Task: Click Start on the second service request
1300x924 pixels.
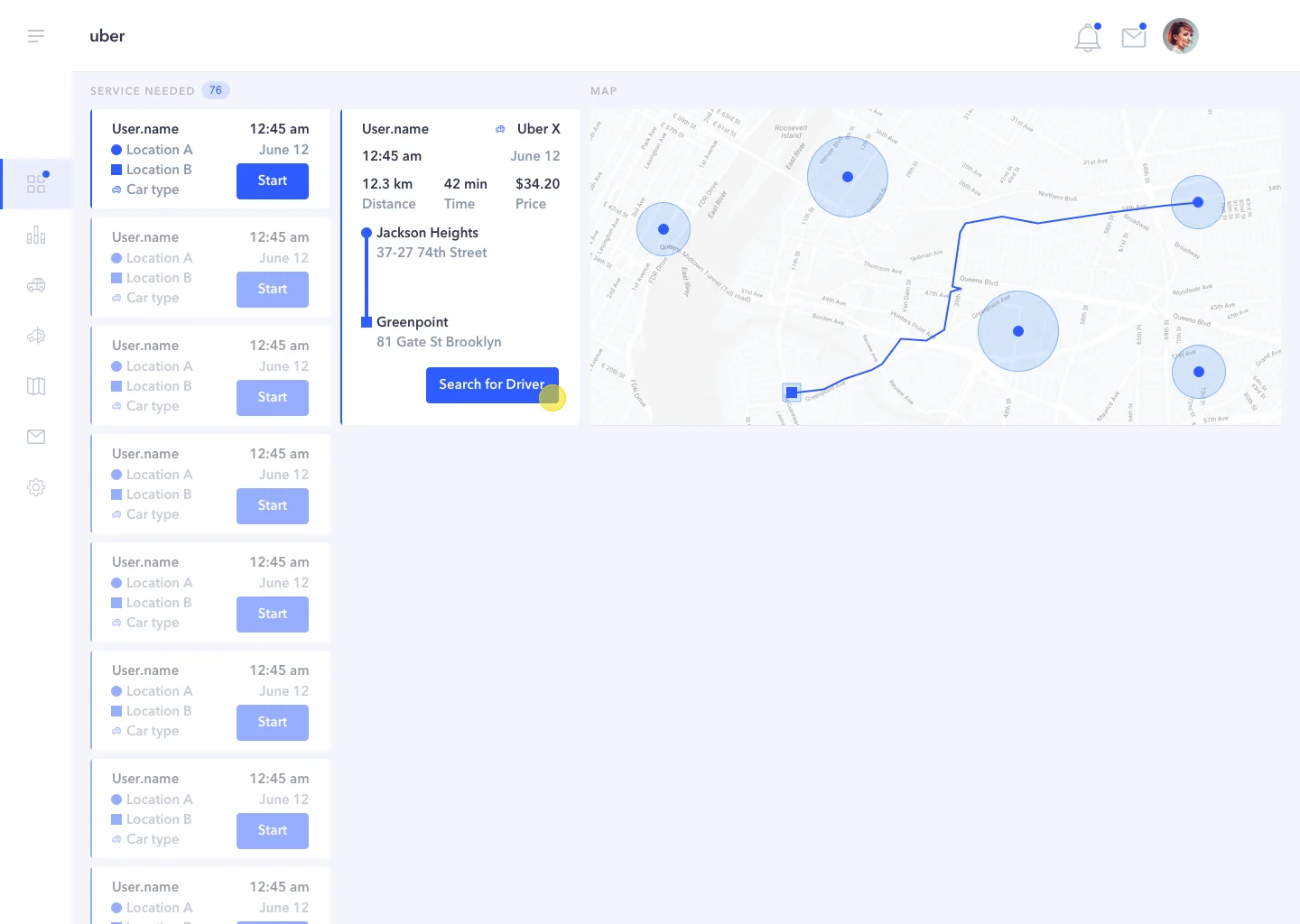Action: coord(273,289)
